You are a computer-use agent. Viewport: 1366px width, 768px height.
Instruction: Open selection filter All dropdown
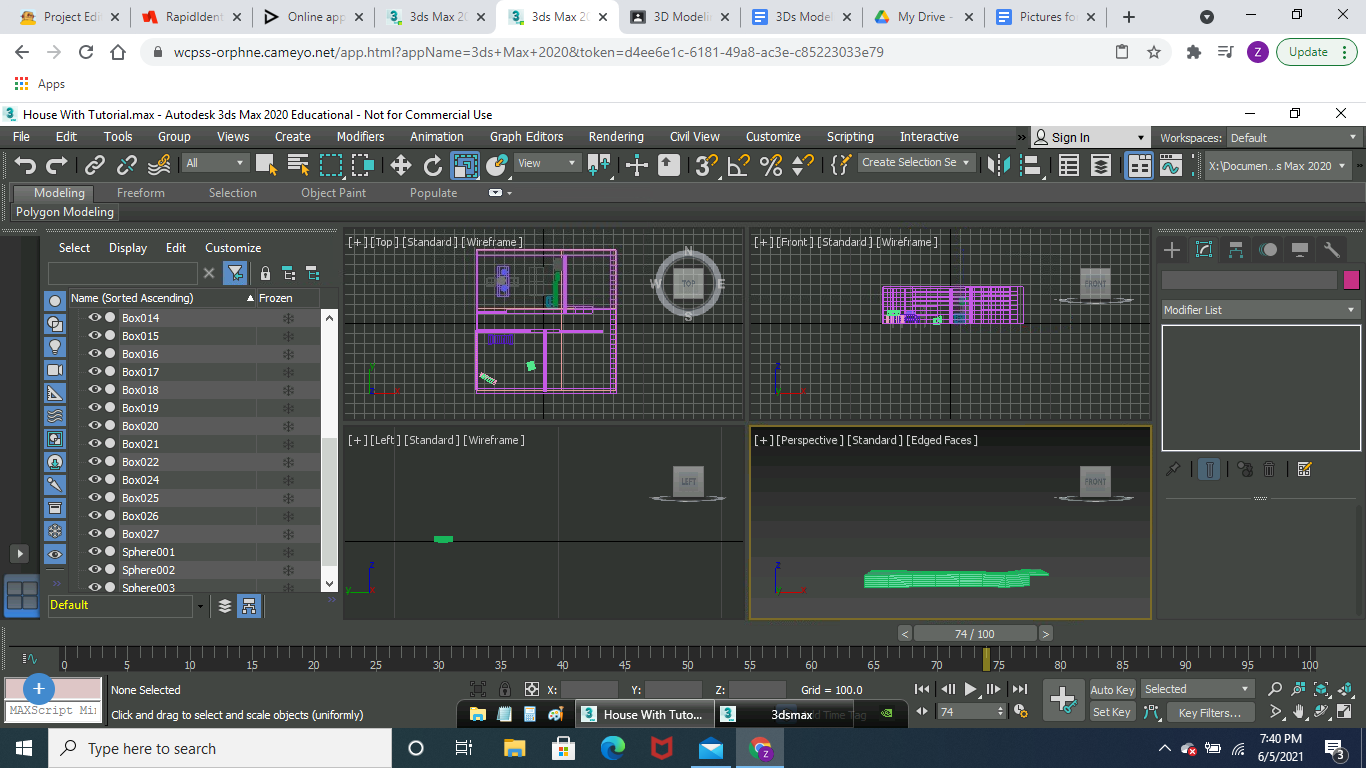tap(216, 163)
